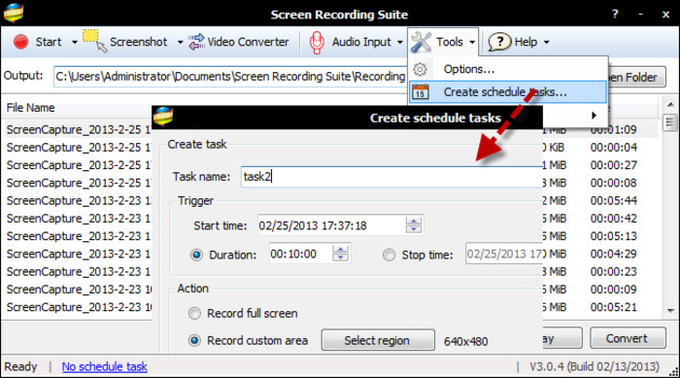This screenshot has width=680, height=378.
Task: Click the Help question bubble icon
Action: pos(500,42)
